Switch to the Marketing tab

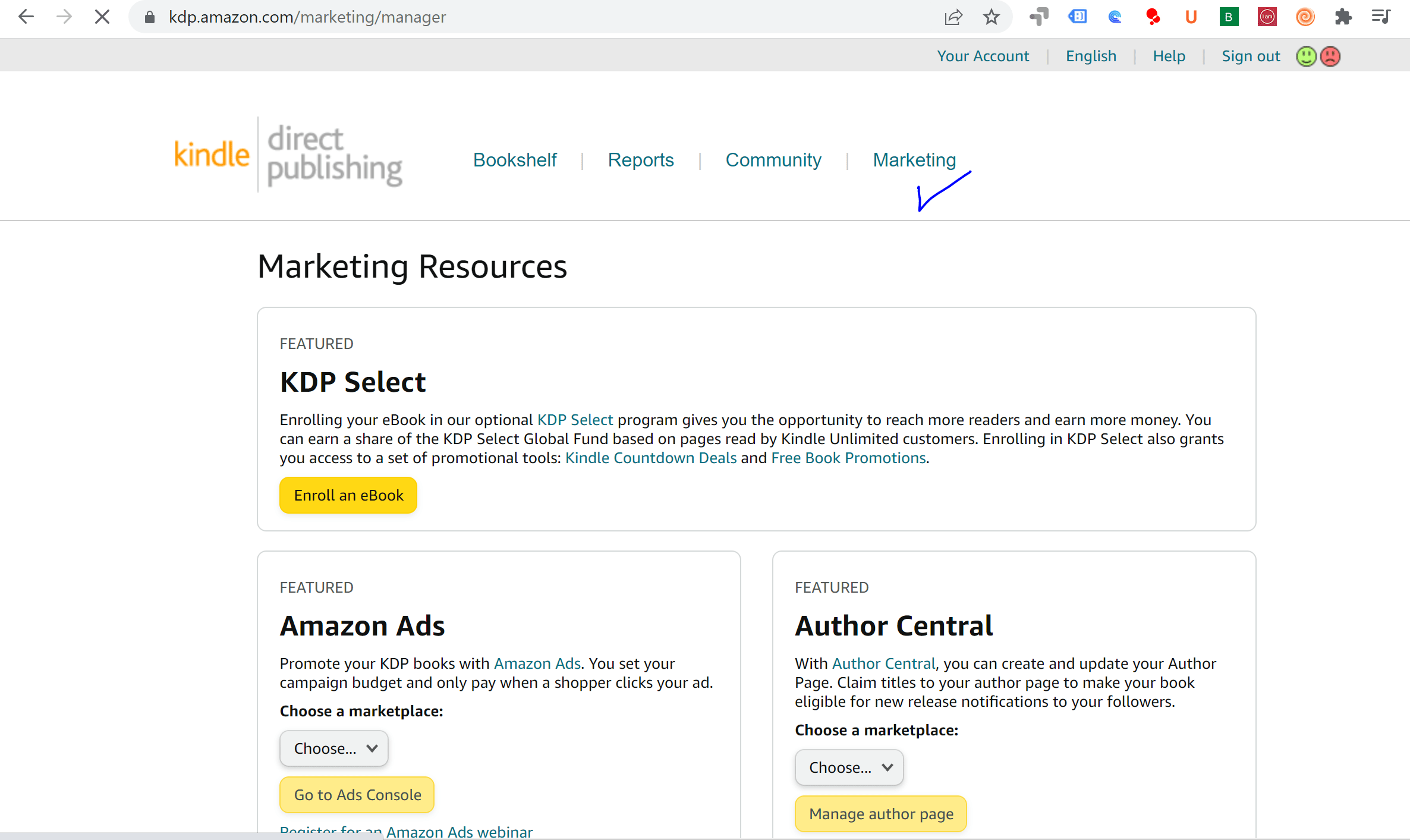[914, 160]
